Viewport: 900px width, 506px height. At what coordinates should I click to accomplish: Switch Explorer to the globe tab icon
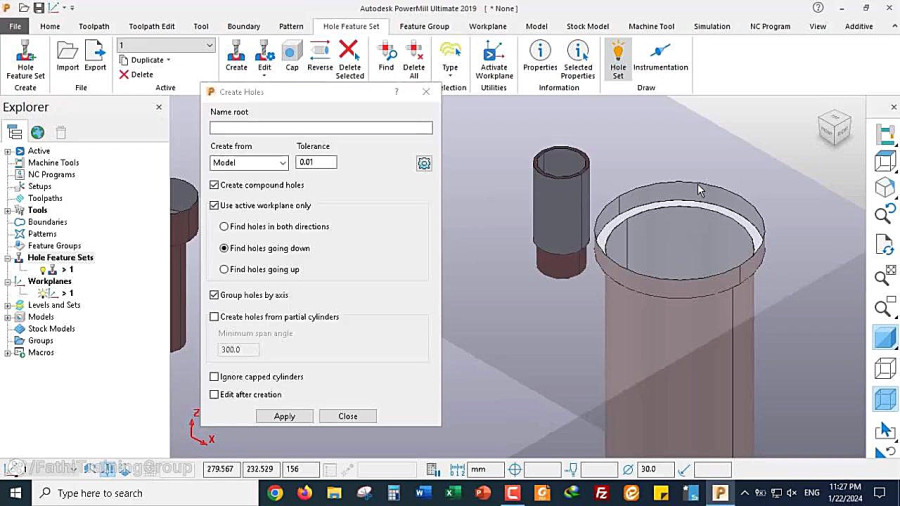coord(38,133)
